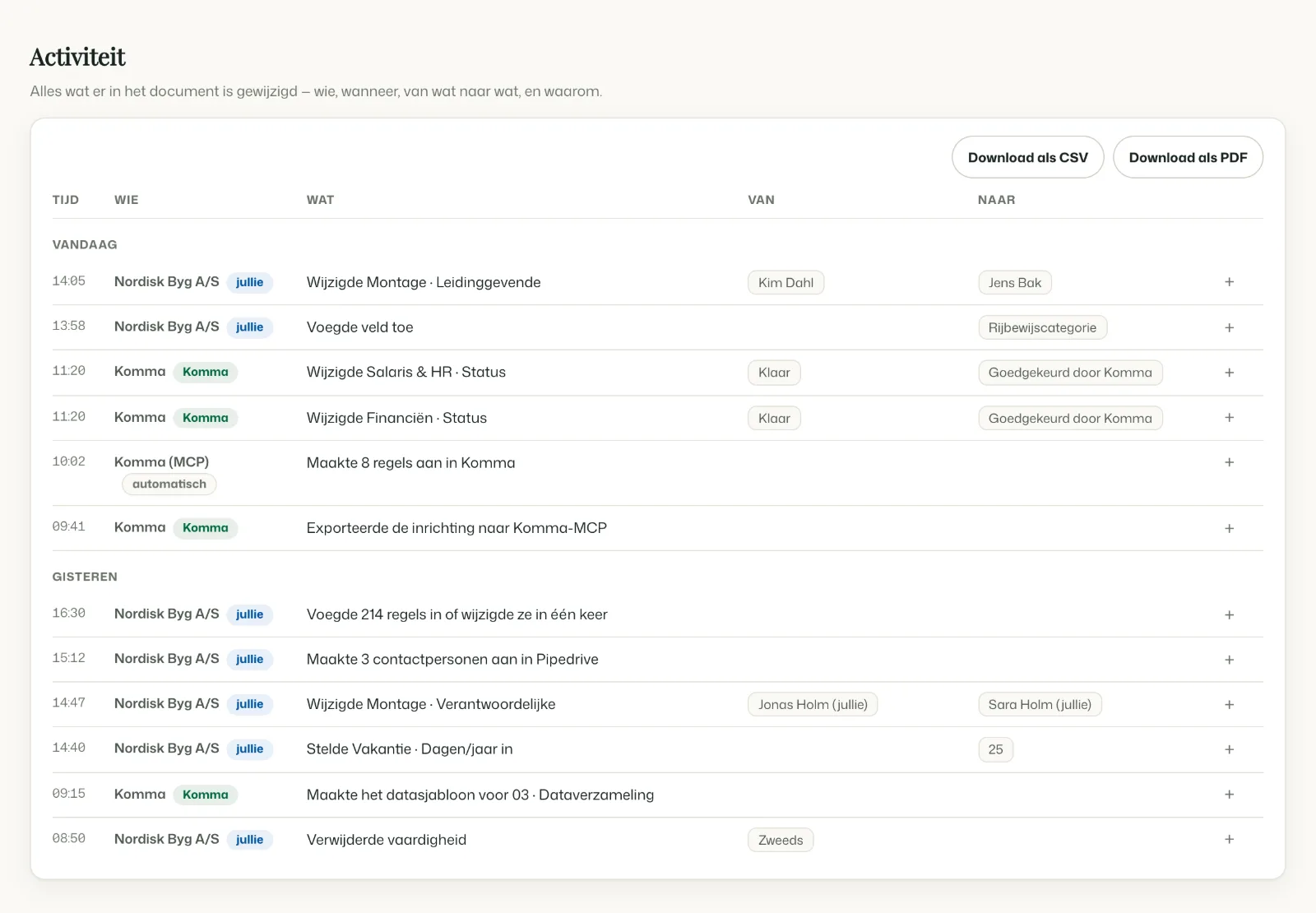Click the Activiteit page heading
This screenshot has width=1316, height=913.
click(77, 57)
